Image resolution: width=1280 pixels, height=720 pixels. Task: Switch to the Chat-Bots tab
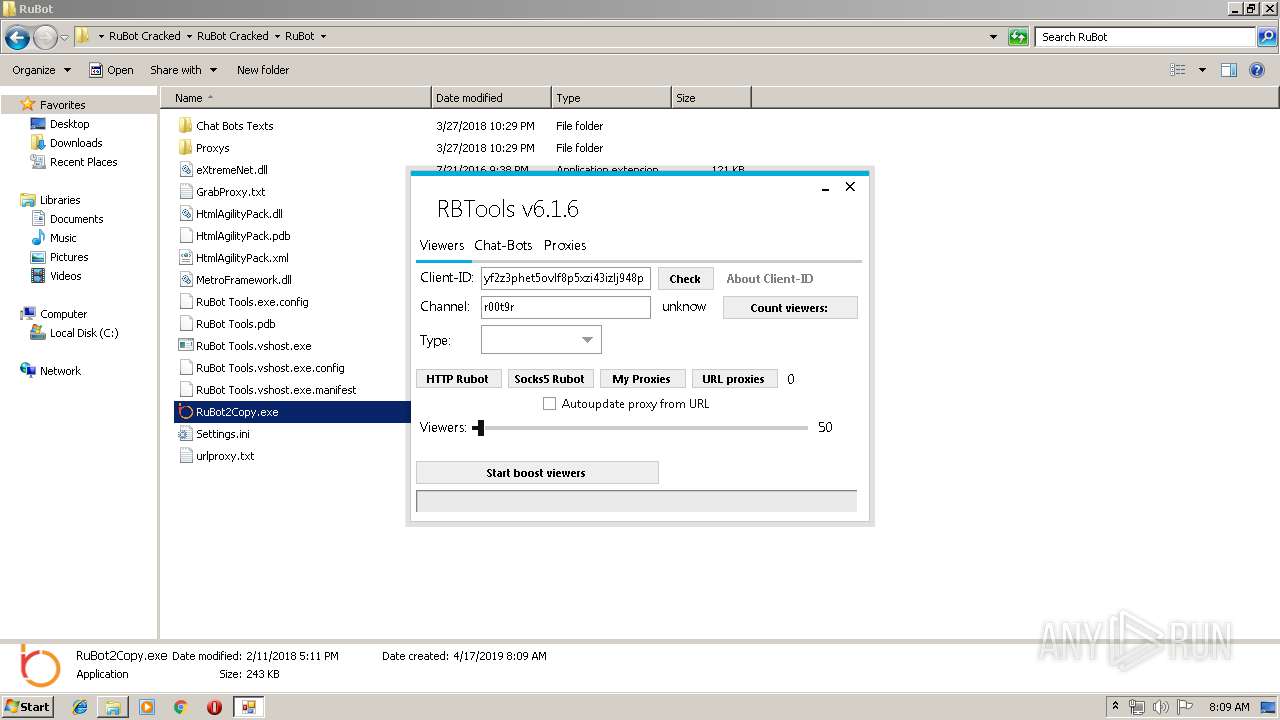(503, 245)
